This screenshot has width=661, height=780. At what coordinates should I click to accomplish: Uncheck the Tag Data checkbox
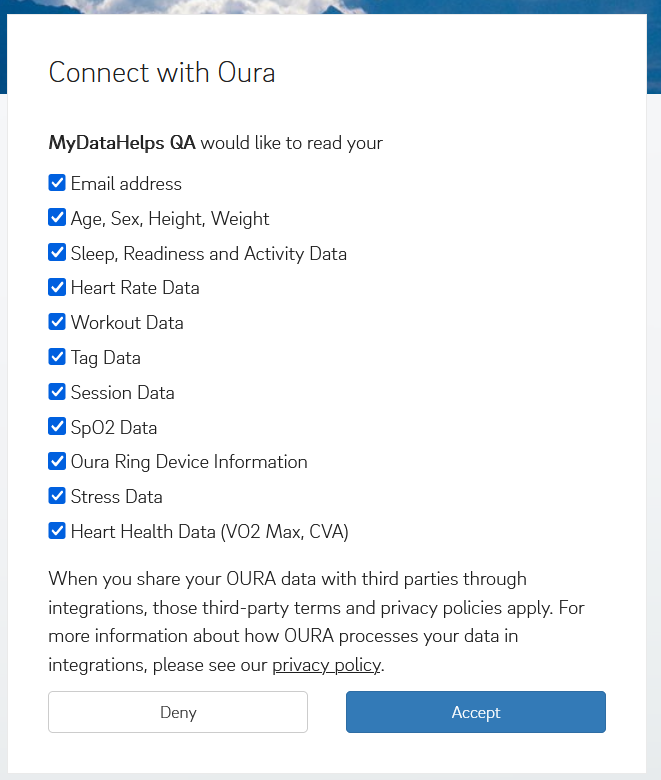tap(57, 357)
